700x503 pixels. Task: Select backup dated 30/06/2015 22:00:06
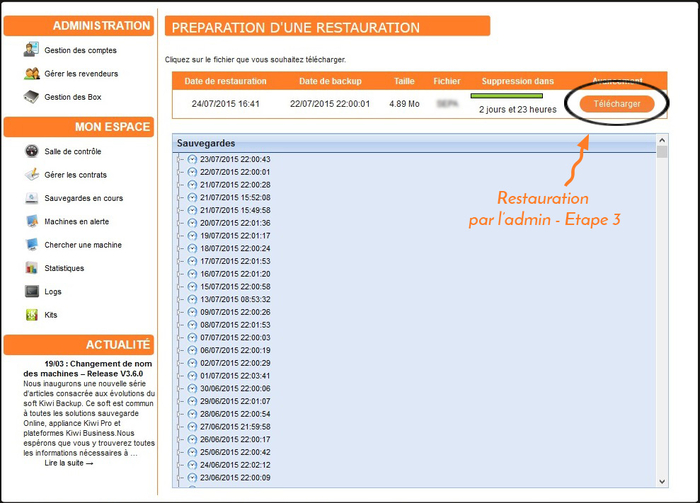pos(235,388)
